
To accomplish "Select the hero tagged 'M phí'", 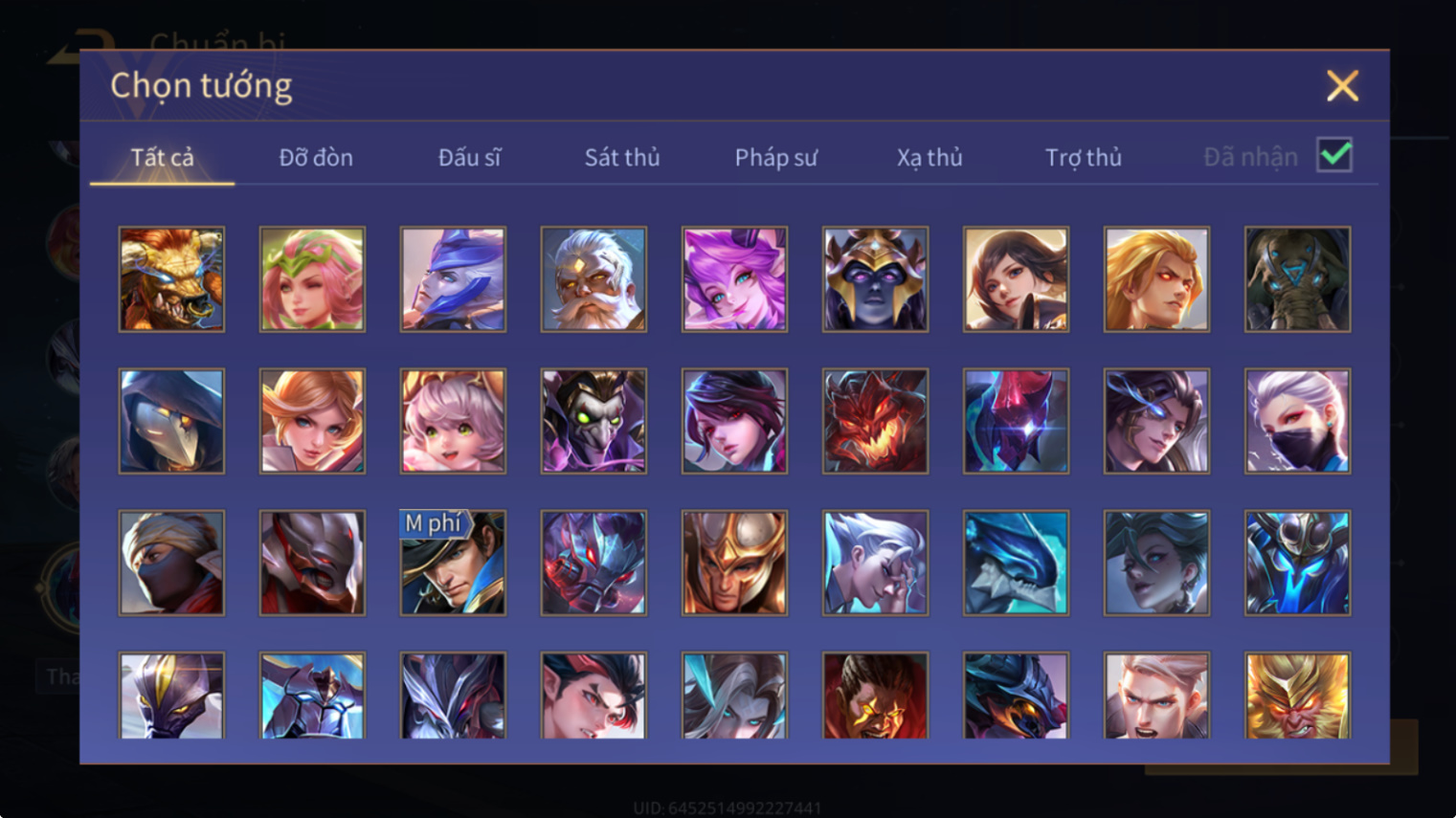I will 453,563.
